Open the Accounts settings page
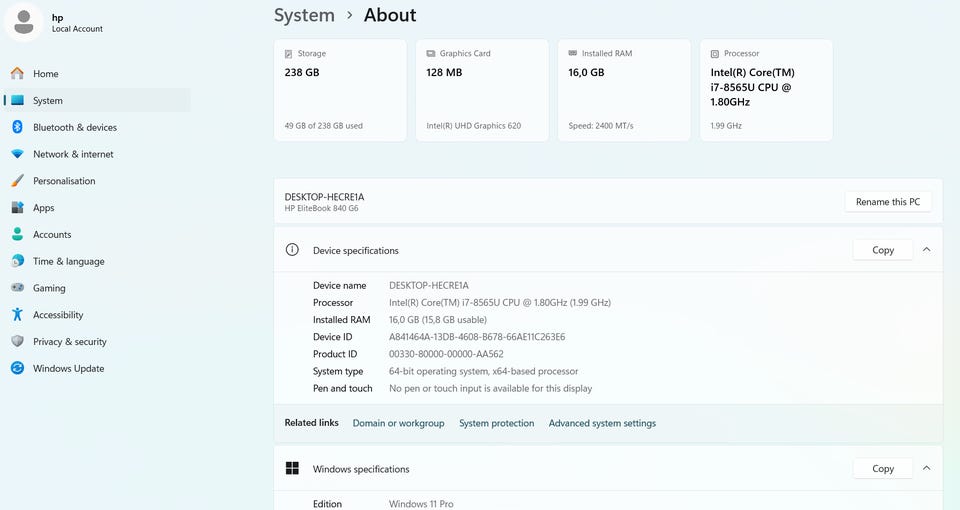Image resolution: width=960 pixels, height=510 pixels. [x=52, y=235]
